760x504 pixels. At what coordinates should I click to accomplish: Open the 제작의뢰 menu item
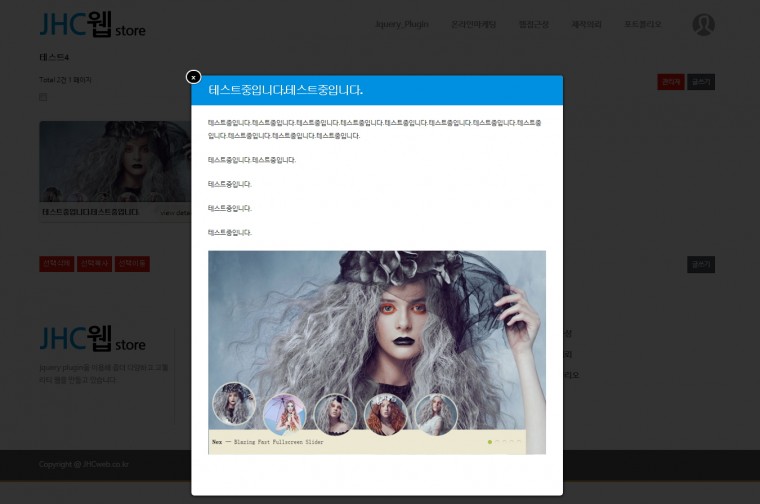(586, 24)
